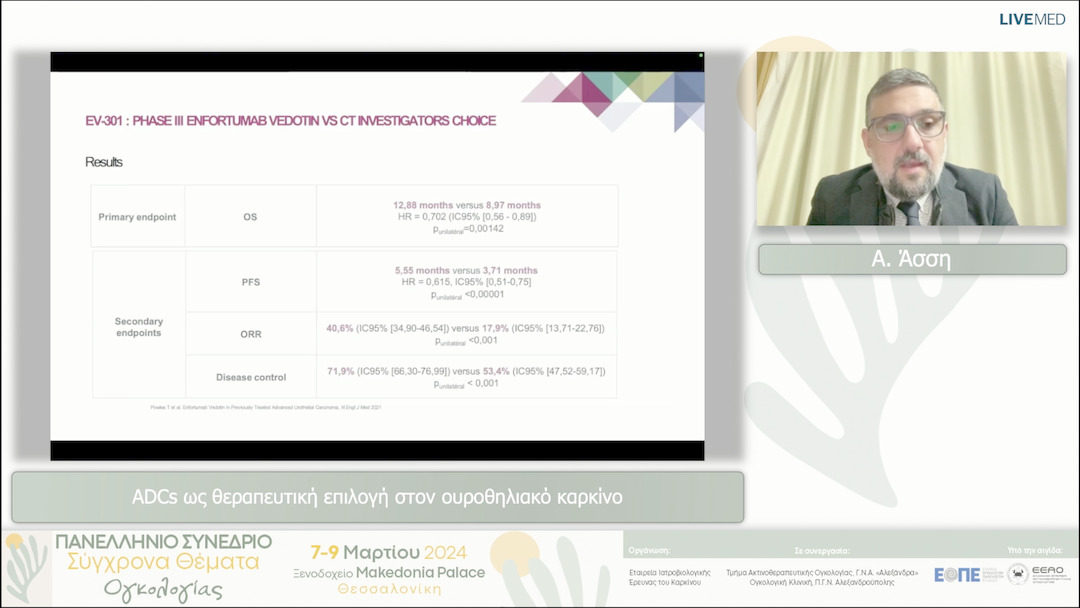Click the slide title starting 'EV-301 : PHASE III'
The height and width of the screenshot is (608, 1080).
[x=291, y=120]
